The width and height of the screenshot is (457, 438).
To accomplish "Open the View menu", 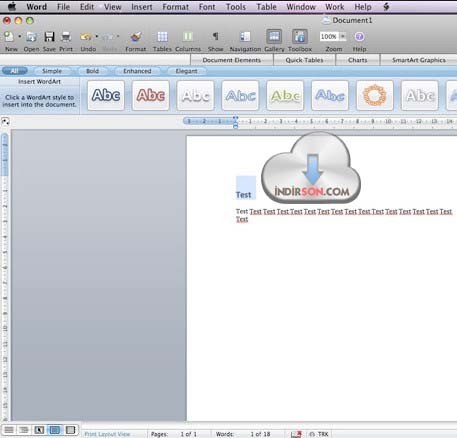I will 113,7.
